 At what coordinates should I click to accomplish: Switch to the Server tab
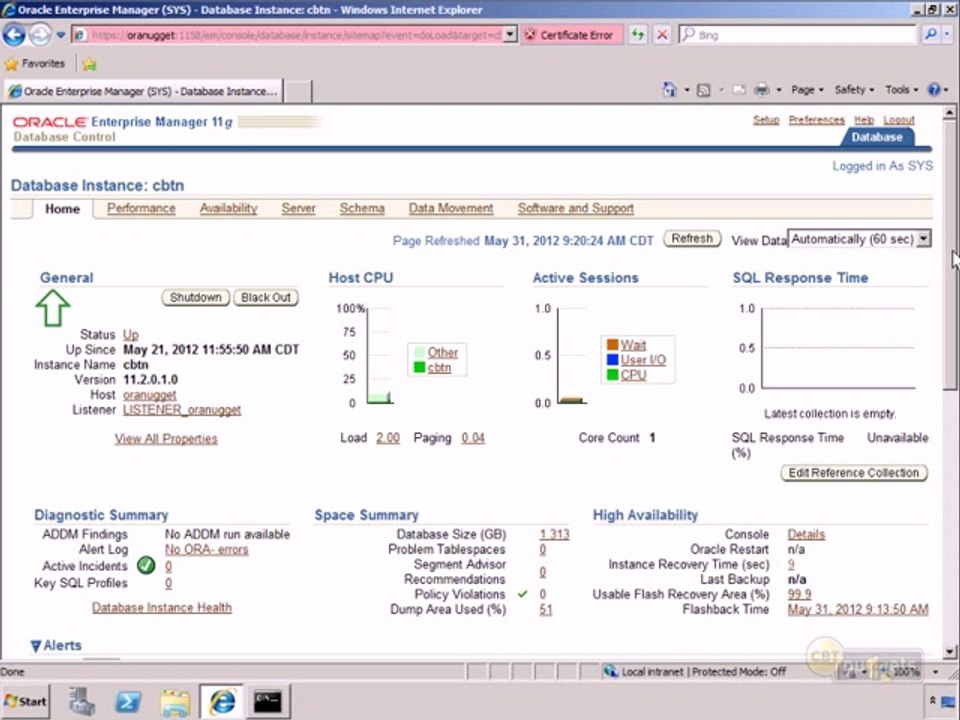coord(298,208)
